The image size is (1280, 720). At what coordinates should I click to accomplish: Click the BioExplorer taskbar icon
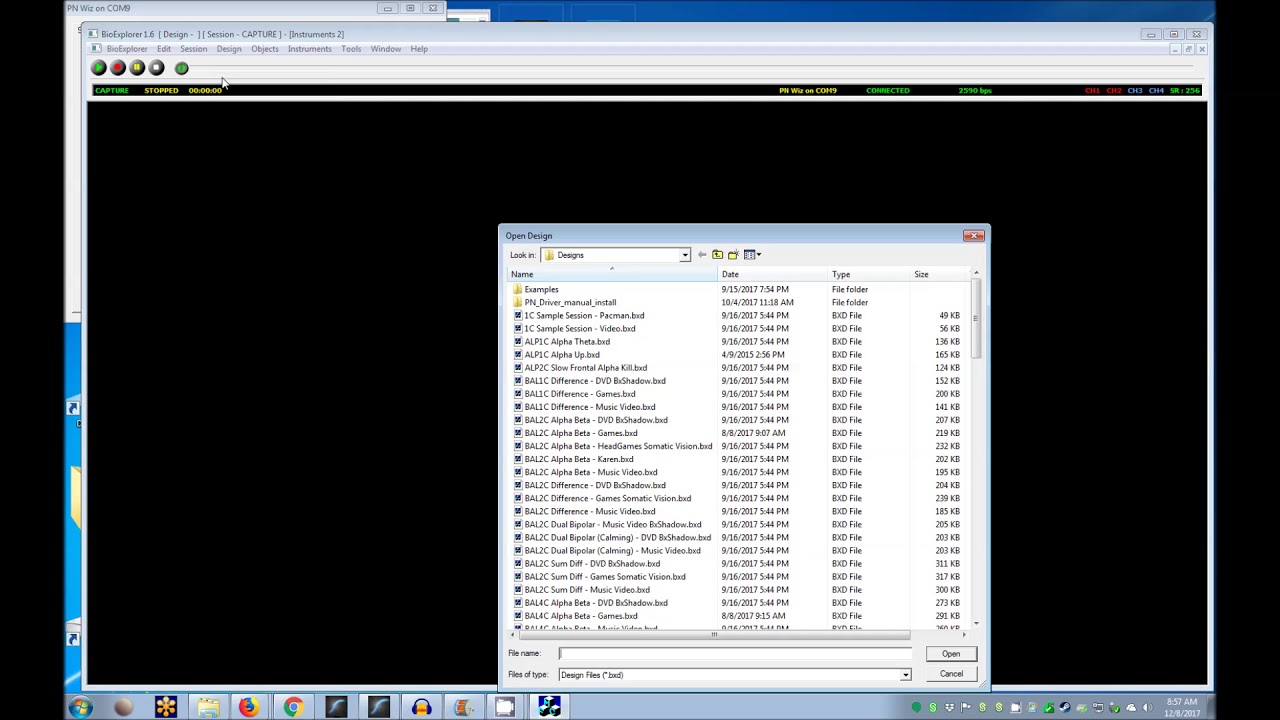(549, 708)
